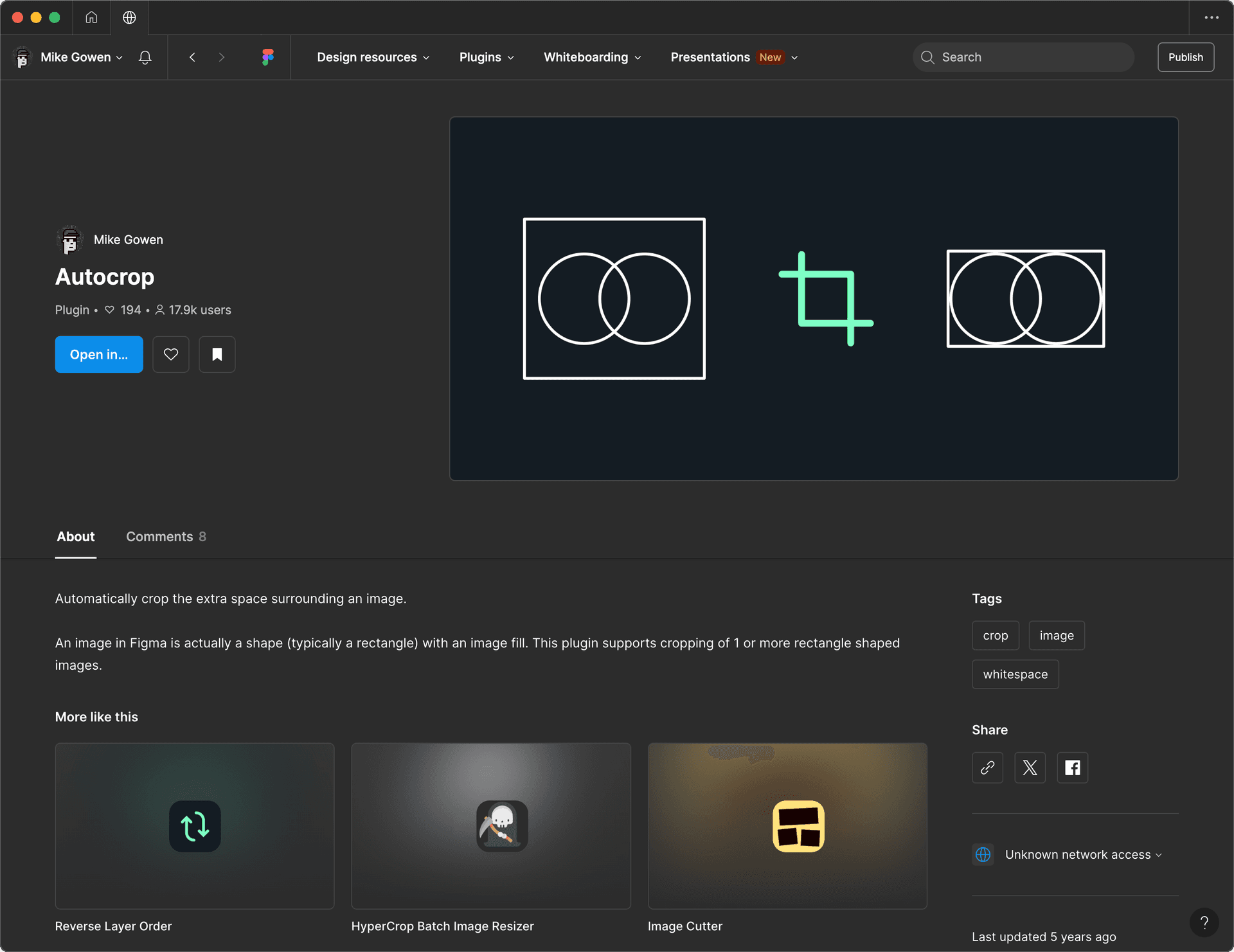Click the Publish button
Viewport: 1234px width, 952px height.
(1186, 57)
